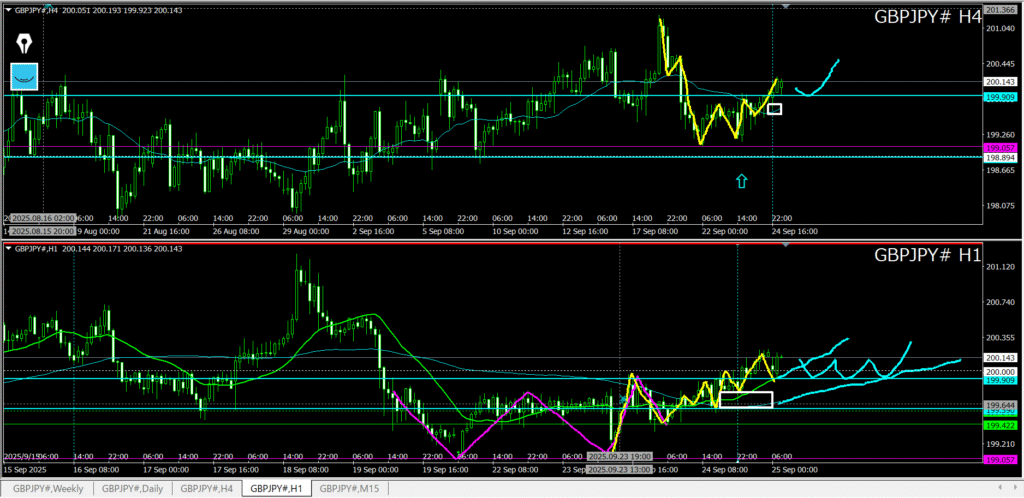Click the white pen nib icon
Screen dimensions: 1024x498
pos(24,44)
